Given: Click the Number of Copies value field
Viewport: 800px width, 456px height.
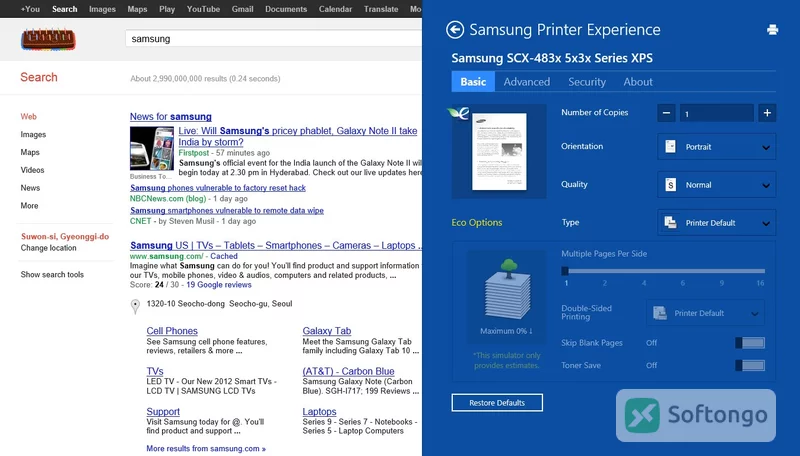Looking at the screenshot, I should tap(716, 113).
